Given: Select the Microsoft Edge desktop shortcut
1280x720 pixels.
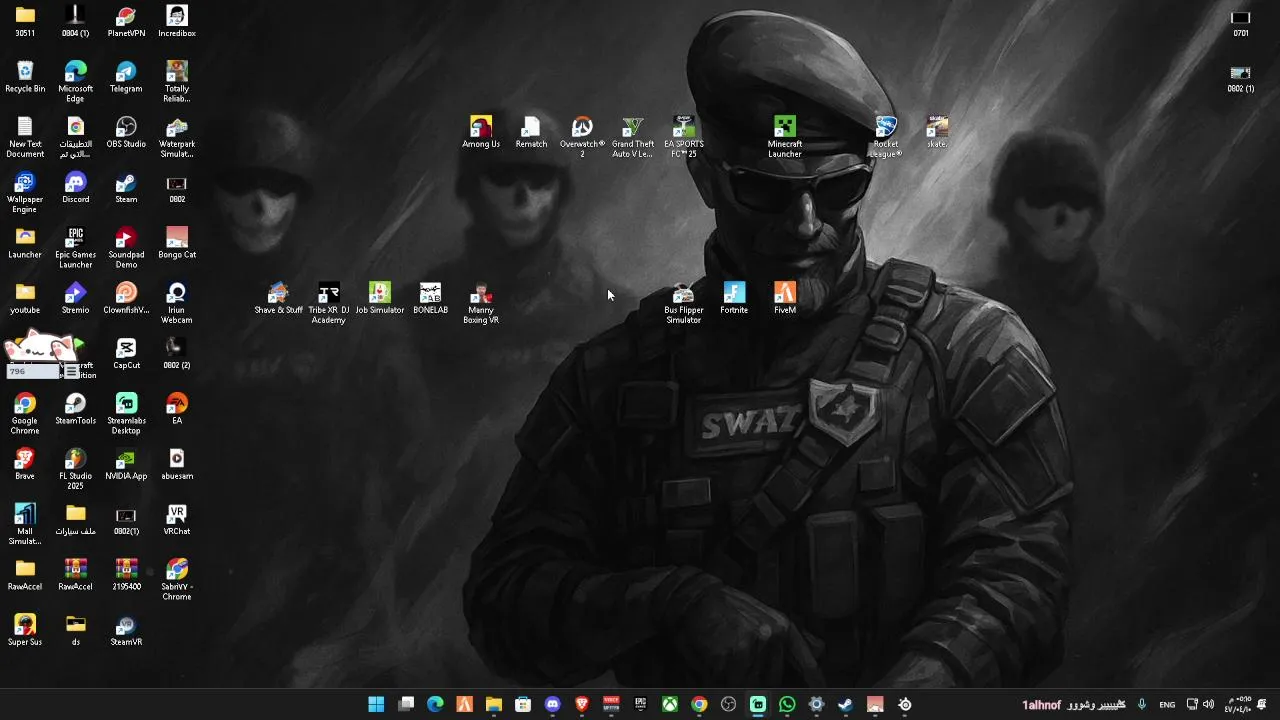Looking at the screenshot, I should [x=75, y=82].
